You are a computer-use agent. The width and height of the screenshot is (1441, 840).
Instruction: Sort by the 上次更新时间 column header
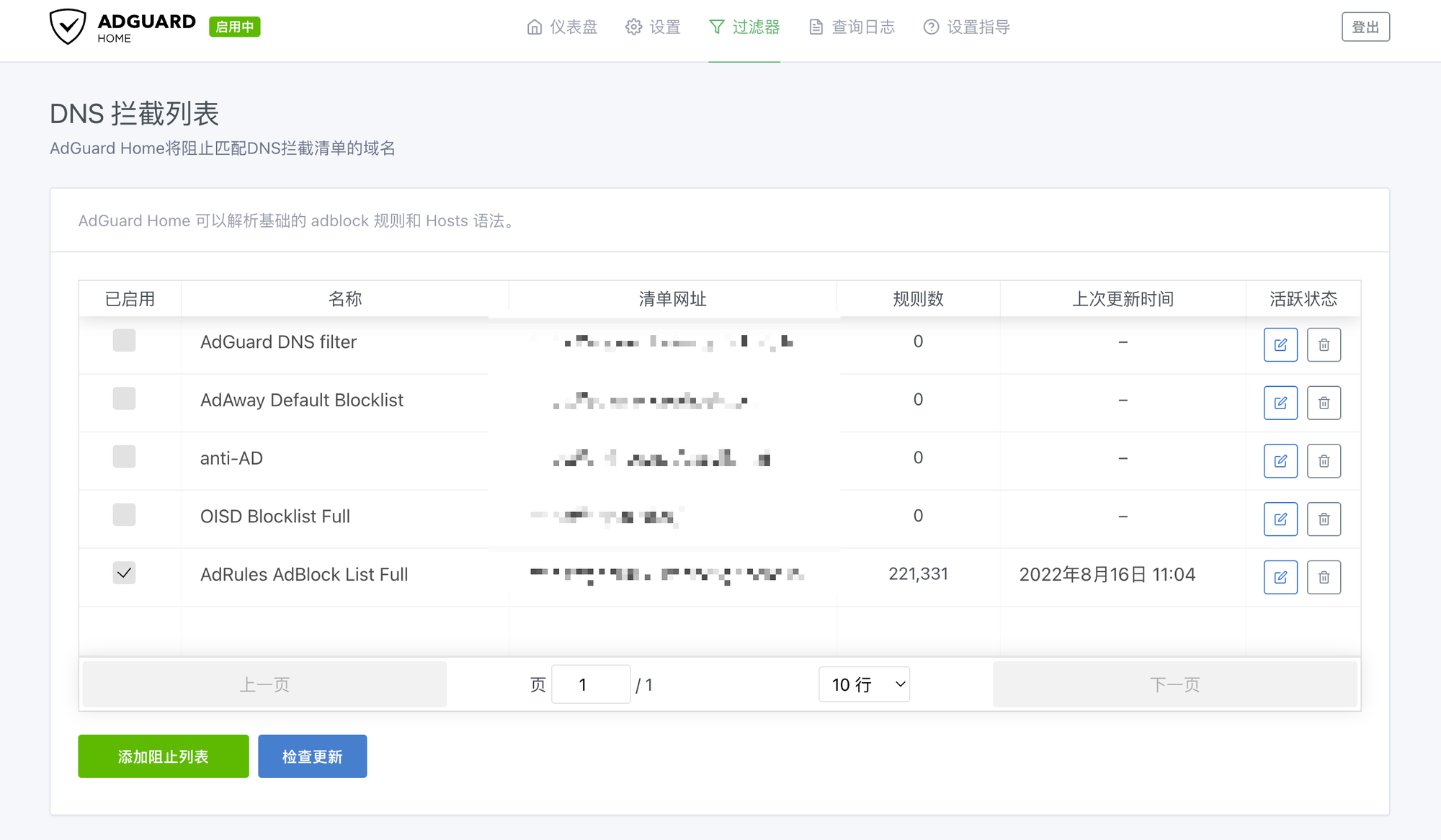[x=1123, y=299]
